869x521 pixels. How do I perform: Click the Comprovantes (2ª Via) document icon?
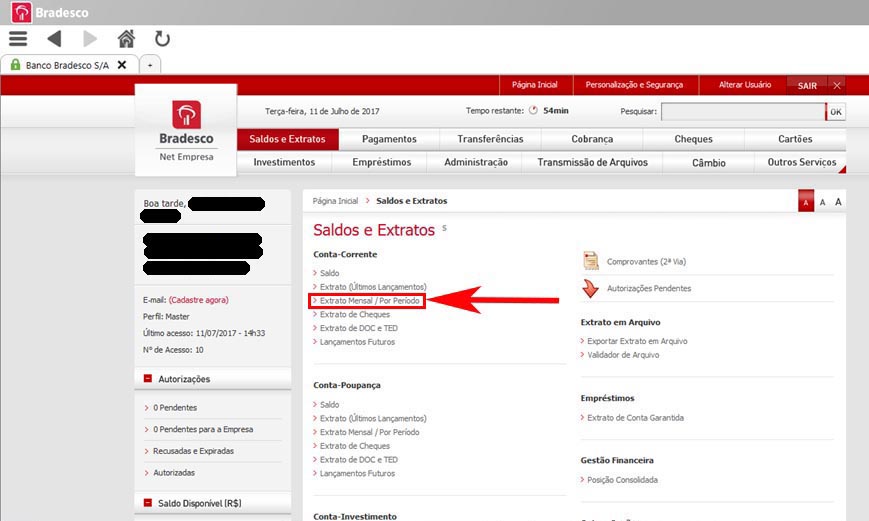590,261
